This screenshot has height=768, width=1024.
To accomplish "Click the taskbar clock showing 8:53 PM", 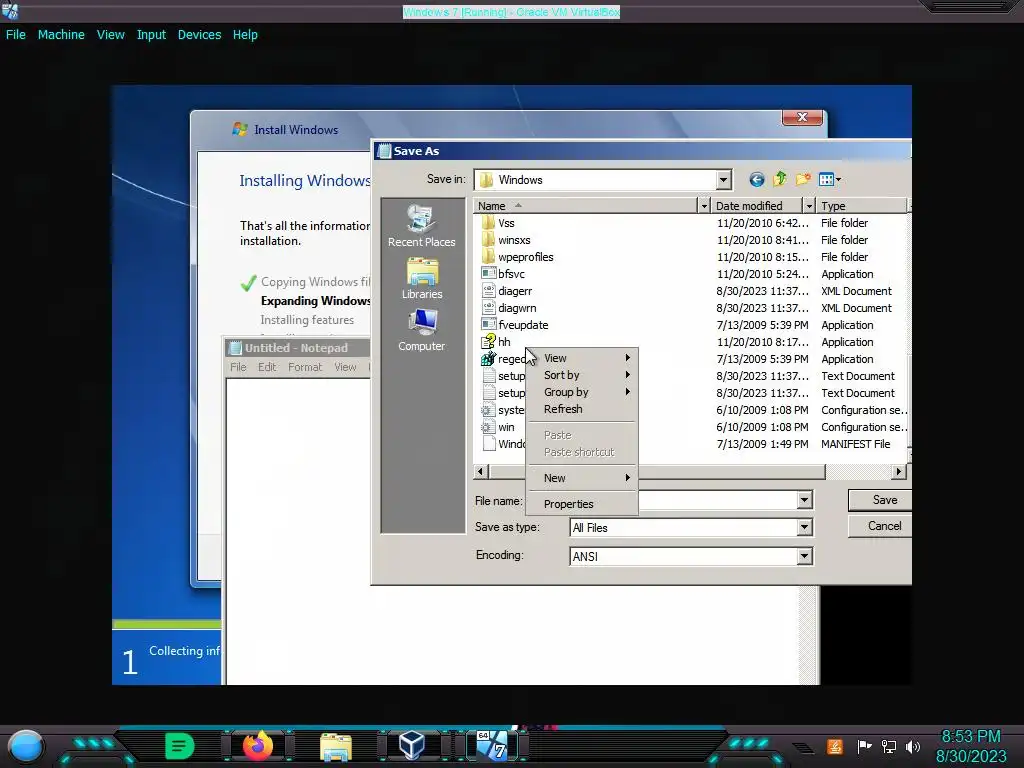I will pos(970,737).
